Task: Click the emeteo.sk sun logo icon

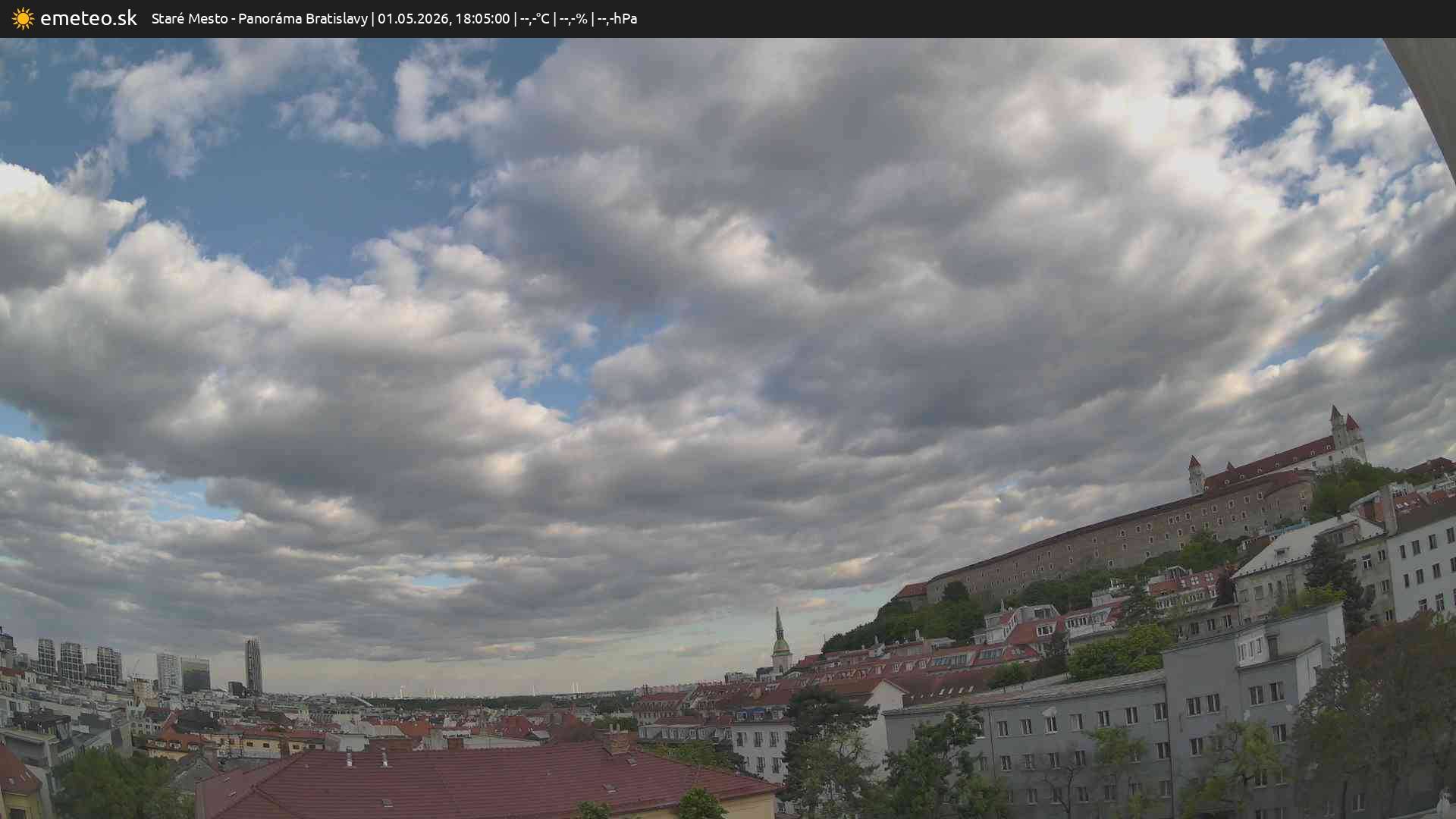Action: pos(23,18)
